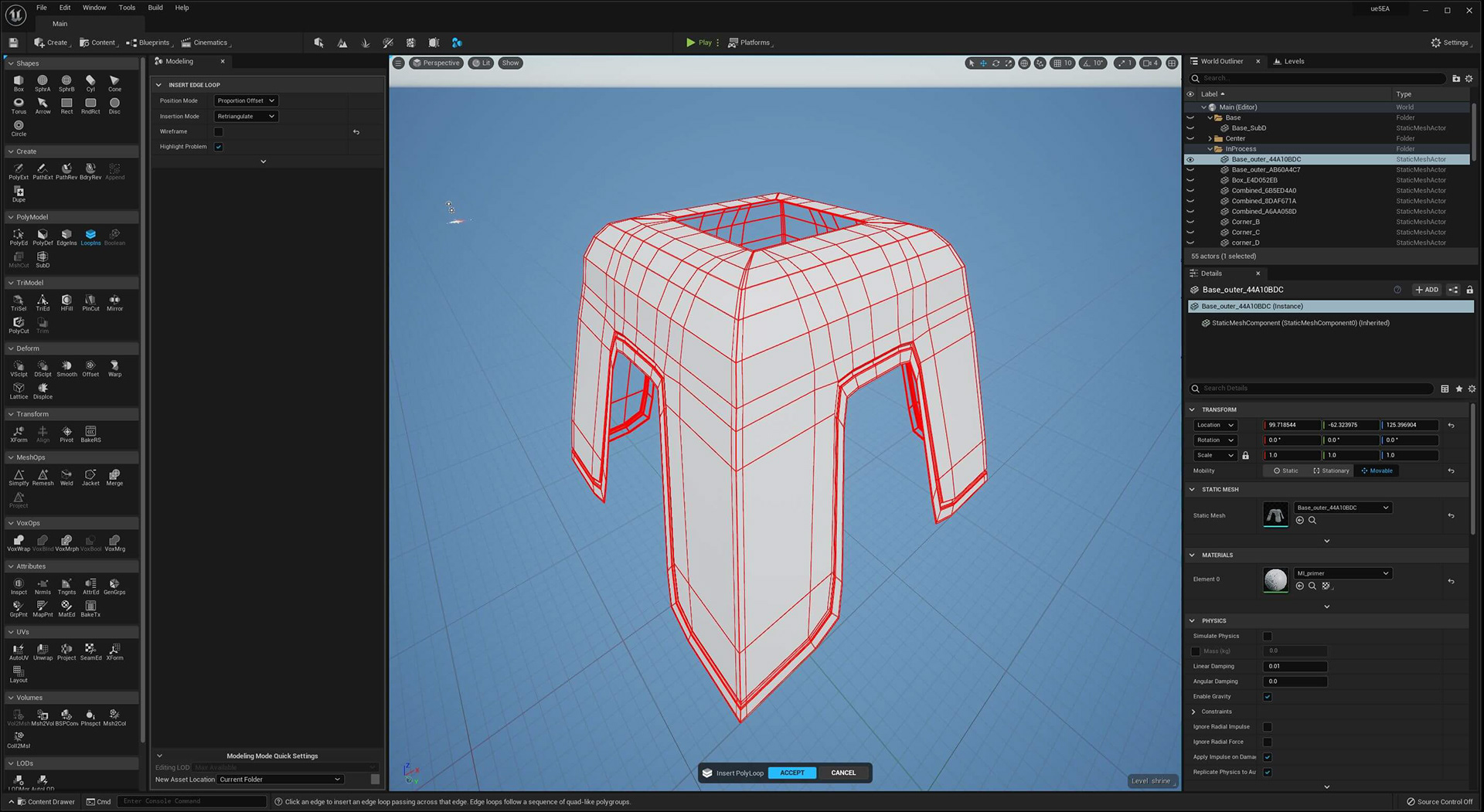
Task: Select Combined_6B5ED4A0 in the outliner
Action: (1264, 191)
